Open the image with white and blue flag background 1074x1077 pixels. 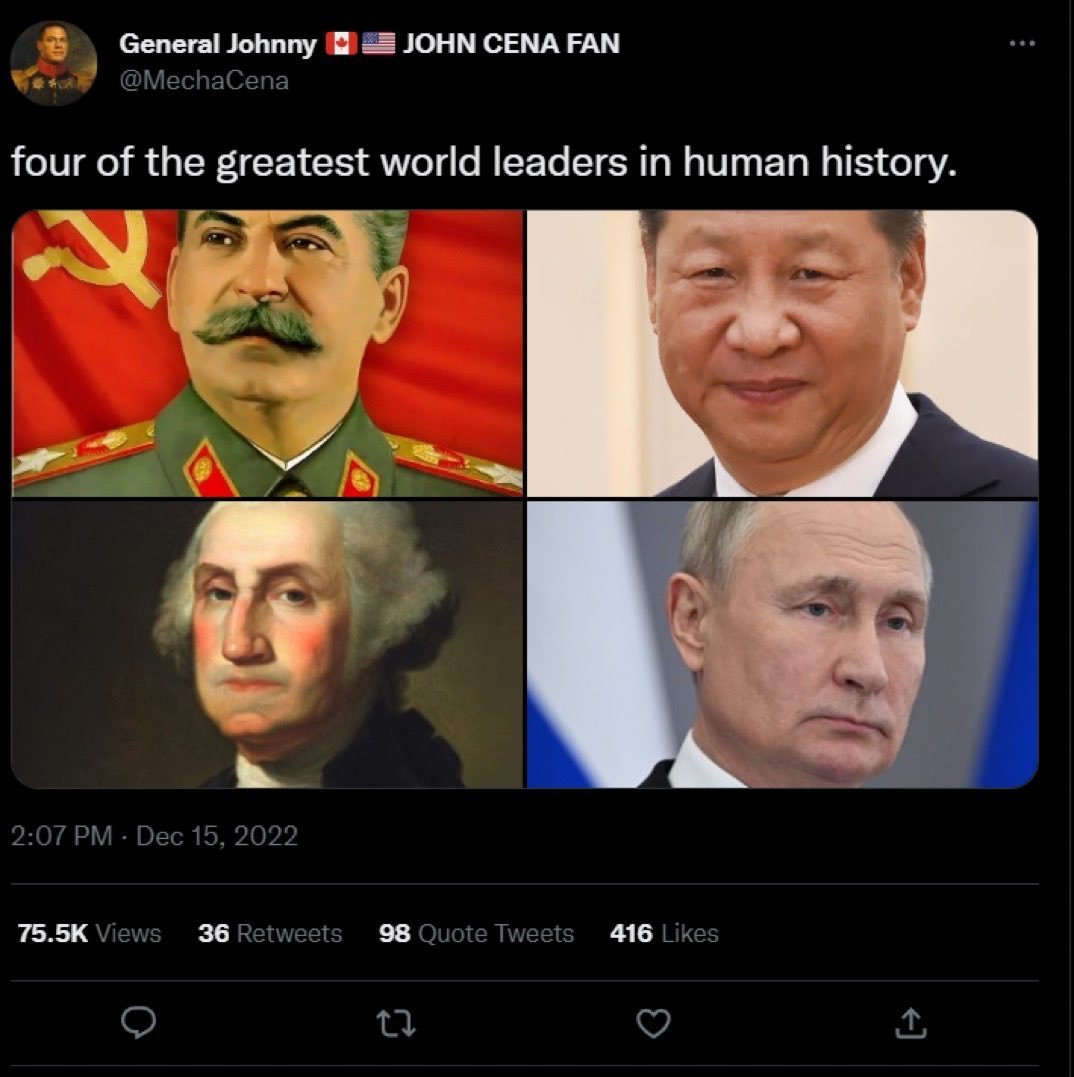(x=782, y=644)
